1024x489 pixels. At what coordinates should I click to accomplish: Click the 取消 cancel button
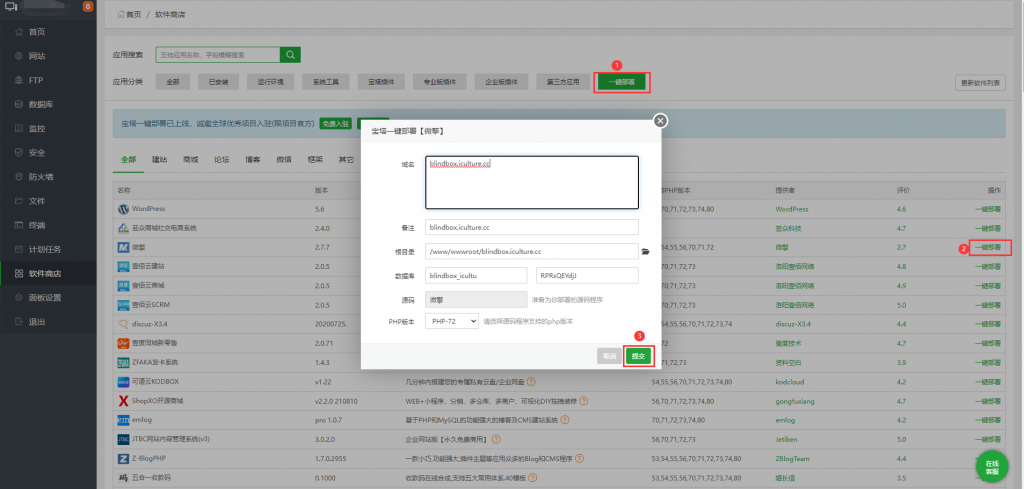click(609, 356)
